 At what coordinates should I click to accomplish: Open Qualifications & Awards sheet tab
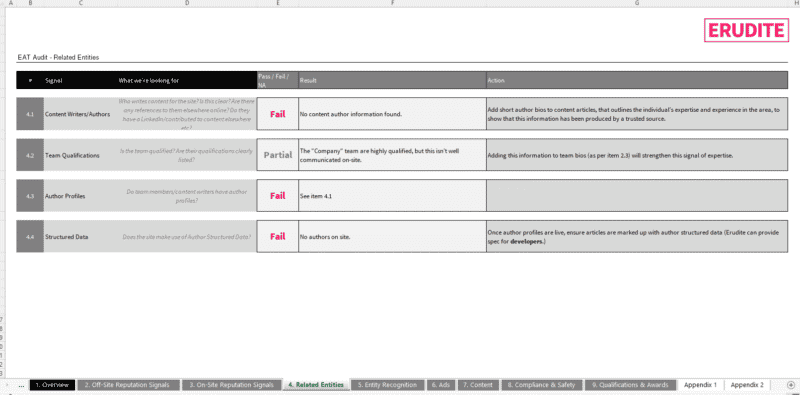point(631,385)
